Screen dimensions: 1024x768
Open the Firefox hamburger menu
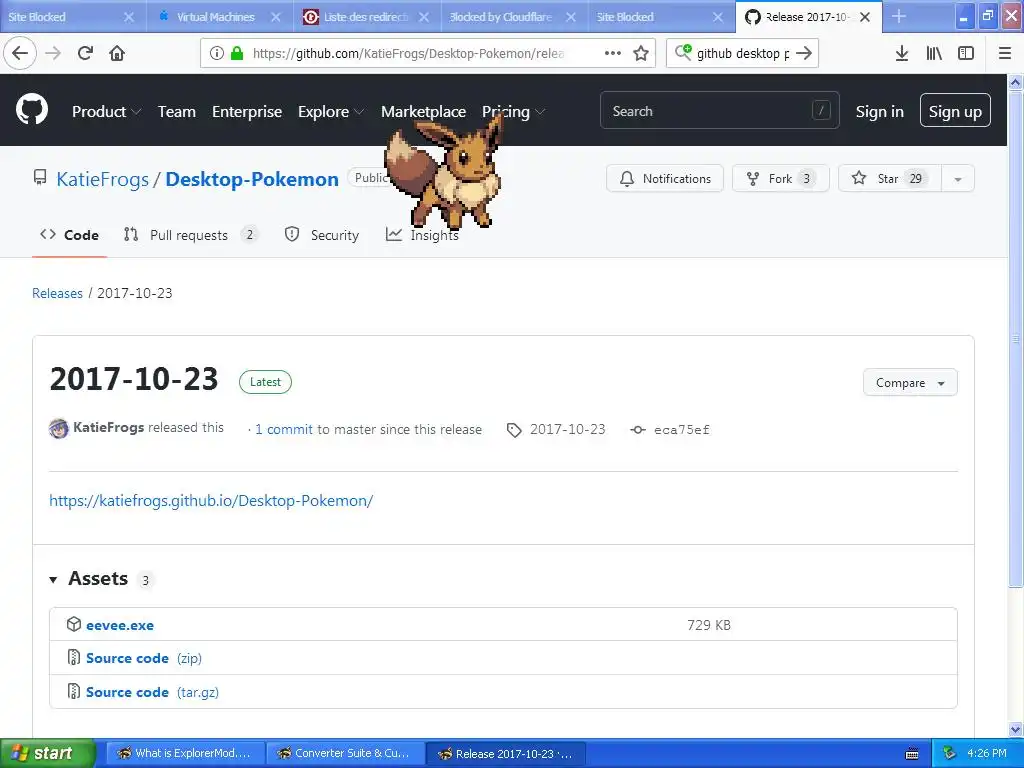1005,53
